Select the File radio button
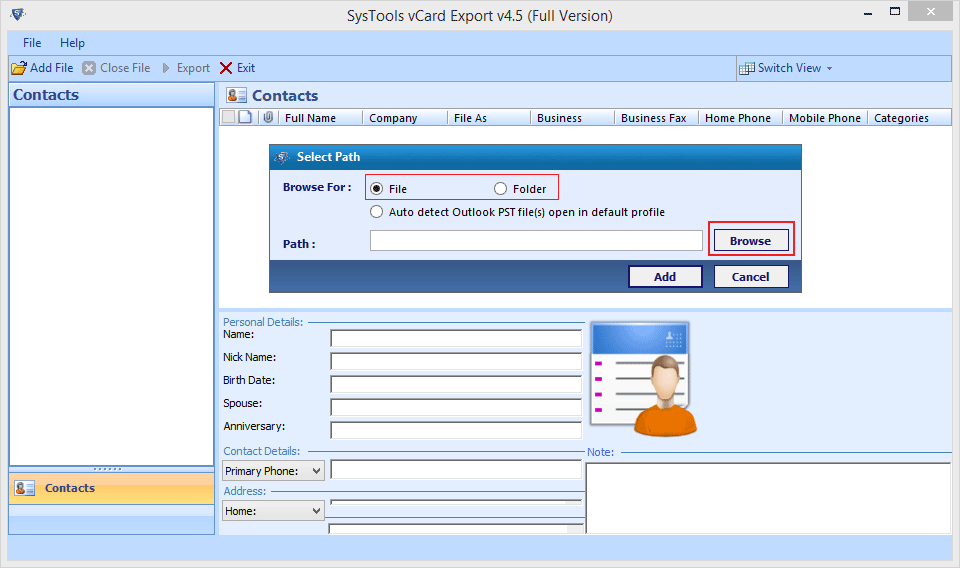Viewport: 960px width, 568px height. click(x=377, y=189)
